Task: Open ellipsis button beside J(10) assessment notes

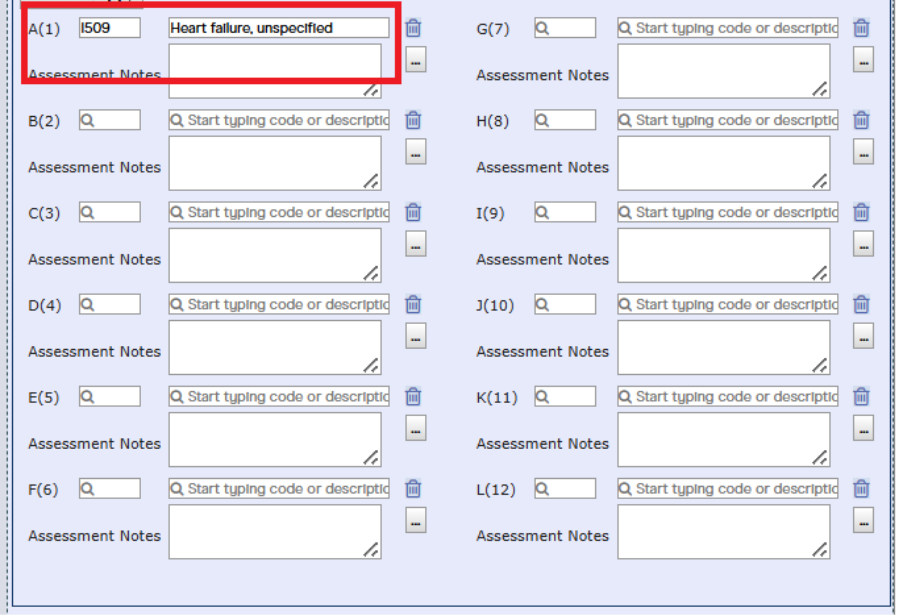Action: coord(863,336)
